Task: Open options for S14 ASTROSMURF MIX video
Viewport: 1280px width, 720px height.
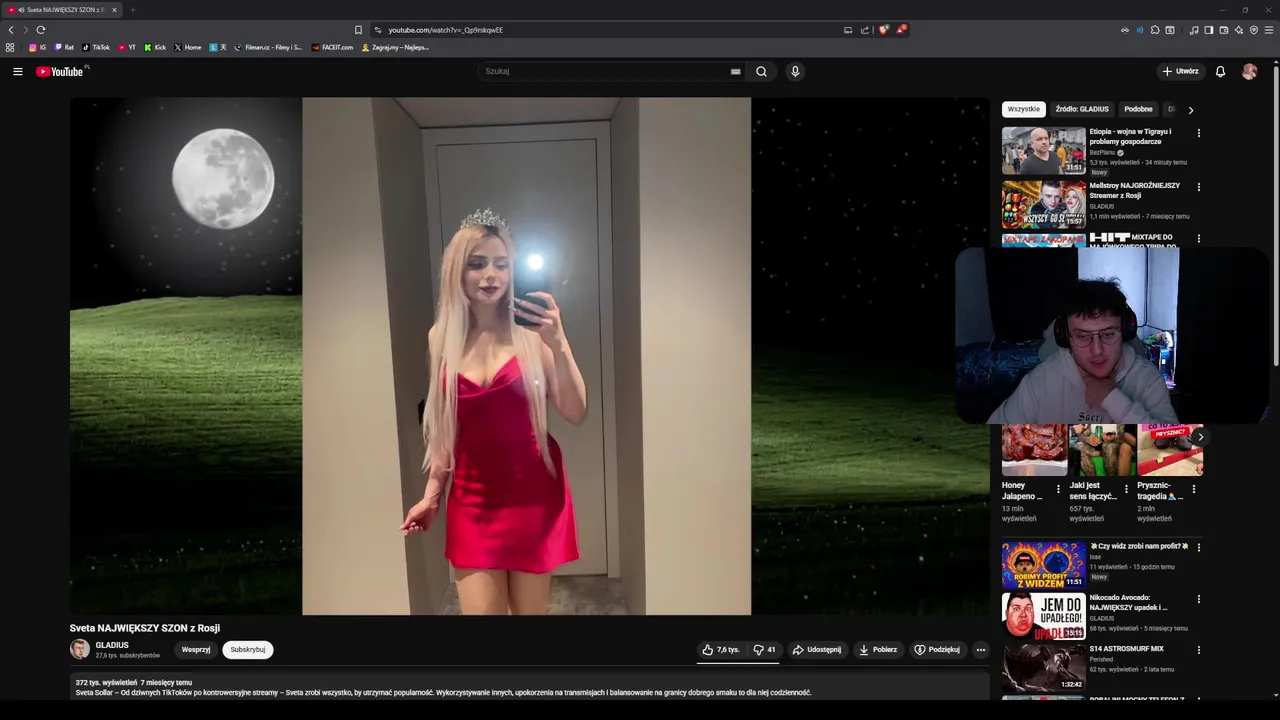Action: (x=1198, y=650)
